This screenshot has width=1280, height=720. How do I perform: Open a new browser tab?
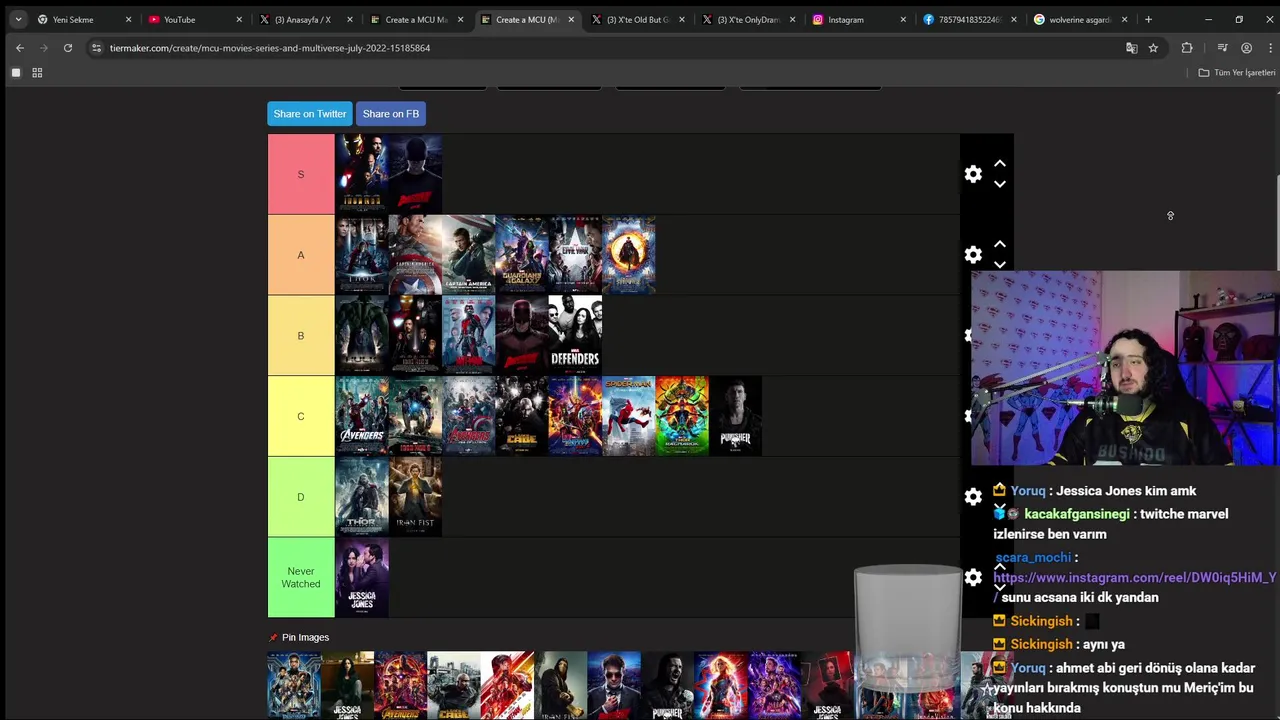point(1148,19)
